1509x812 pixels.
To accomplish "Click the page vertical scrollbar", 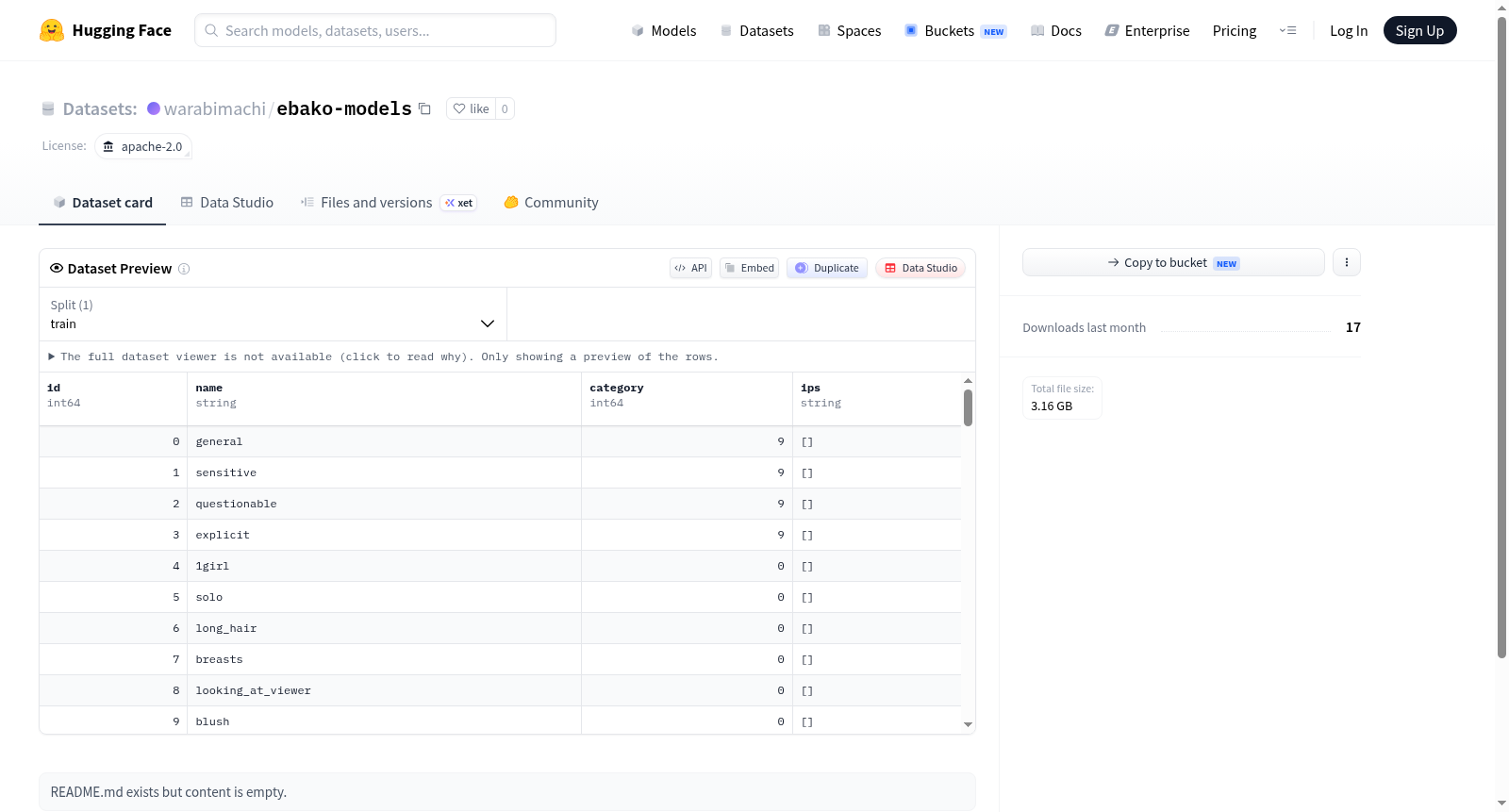I will (1501, 337).
